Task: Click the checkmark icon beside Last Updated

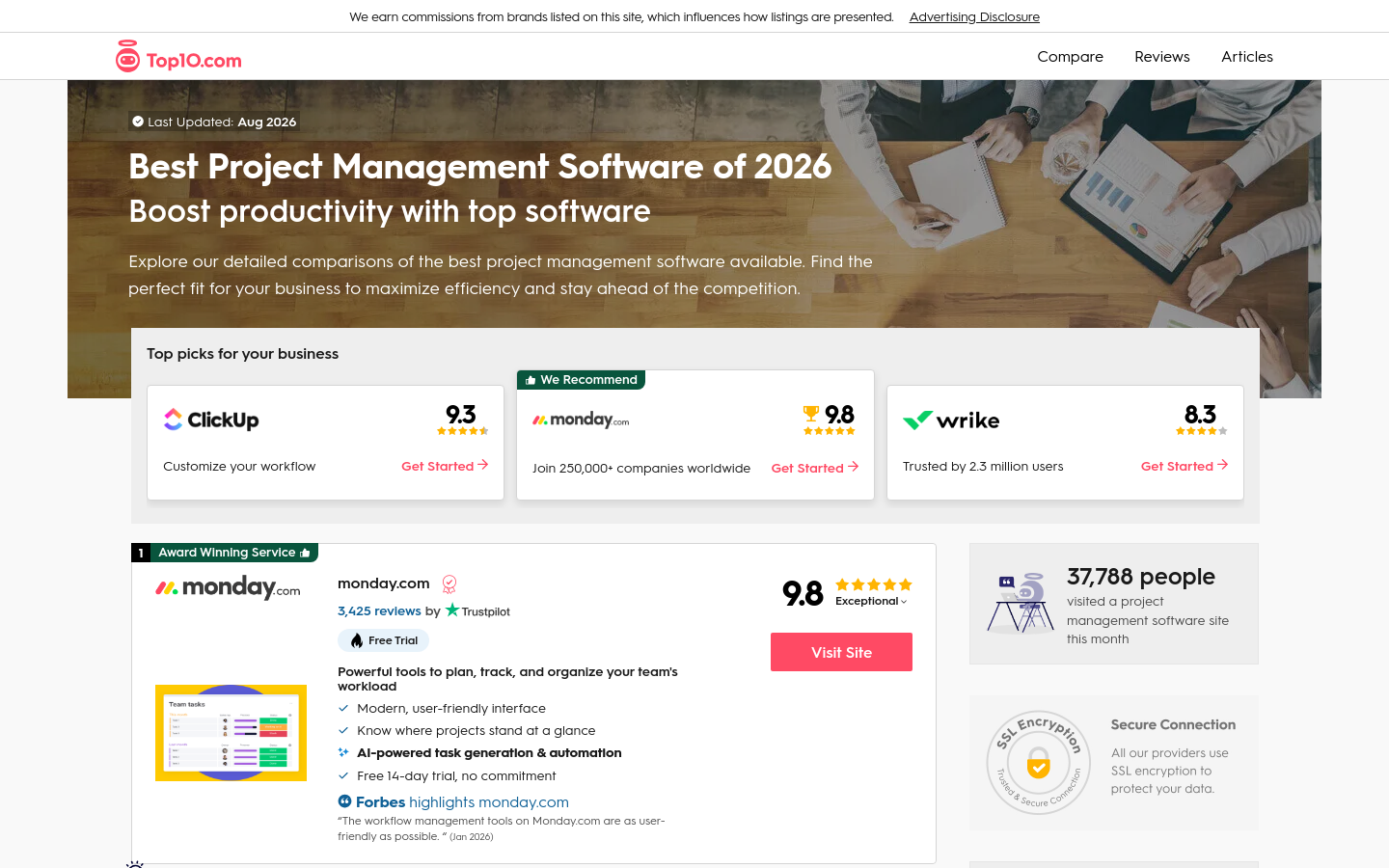Action: 138,122
